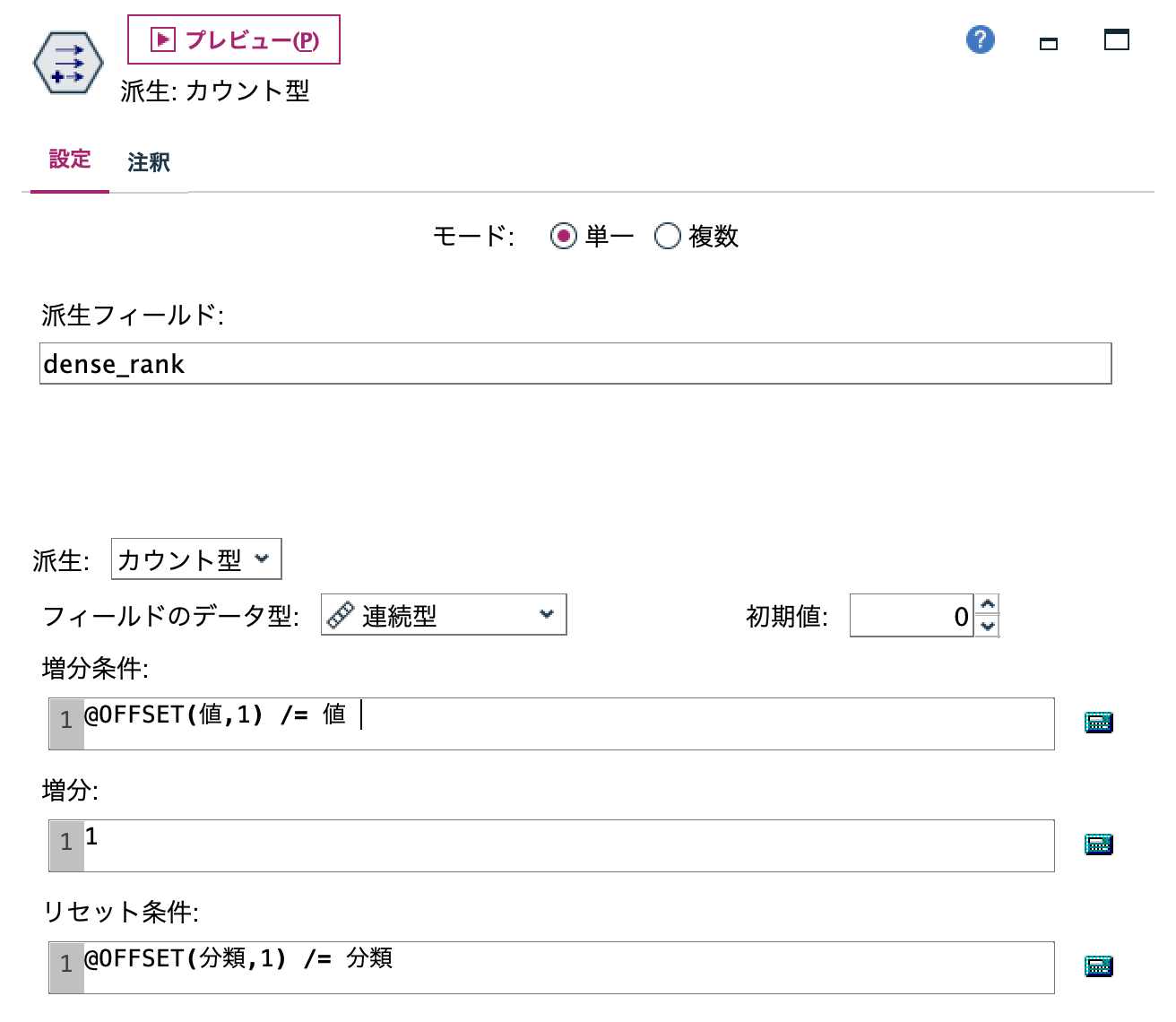Click in the リセット条件 expression editor
The width and height of the screenshot is (1176, 1022).
(x=538, y=966)
